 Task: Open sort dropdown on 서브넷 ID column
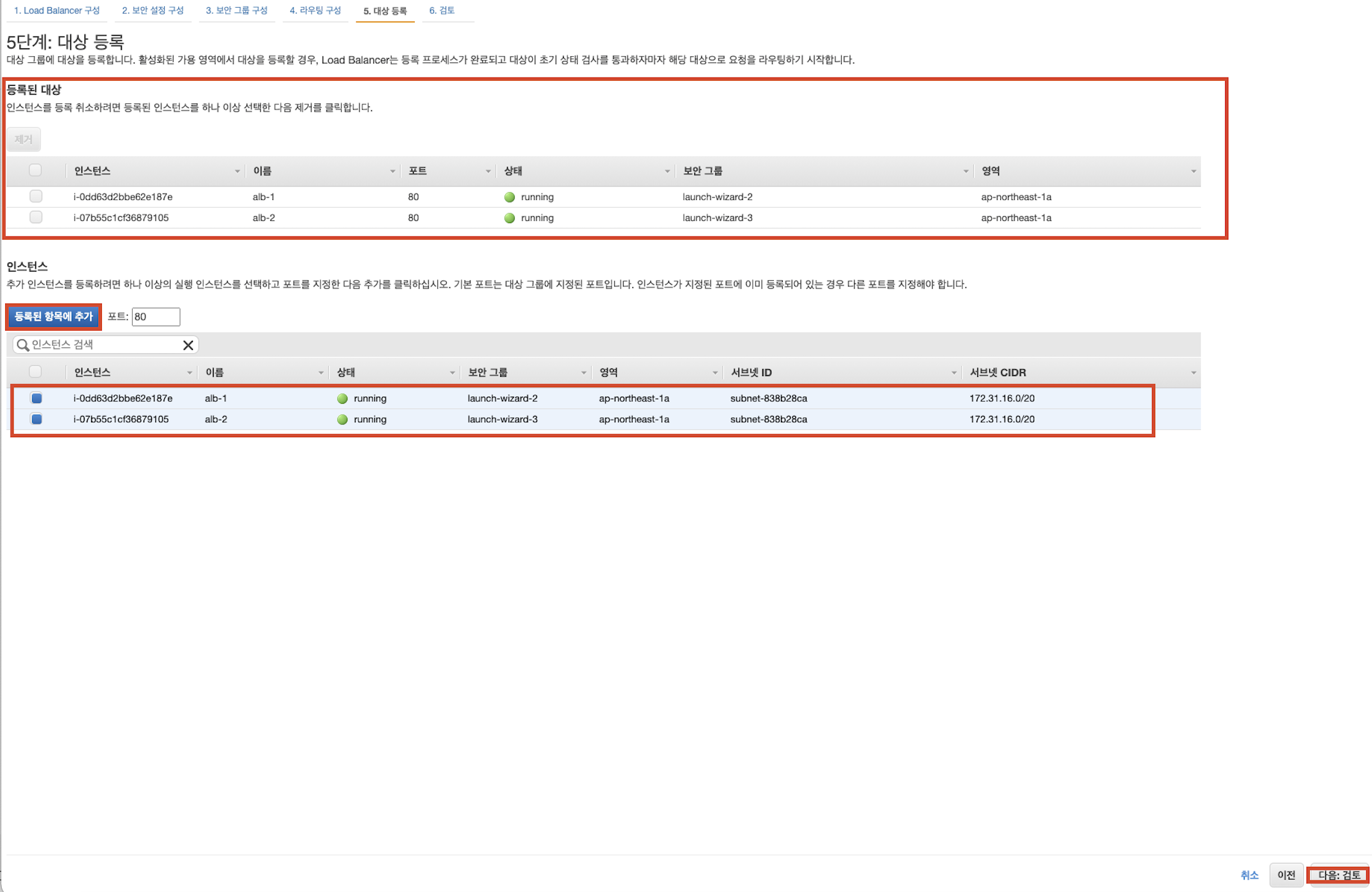pyautogui.click(x=953, y=373)
